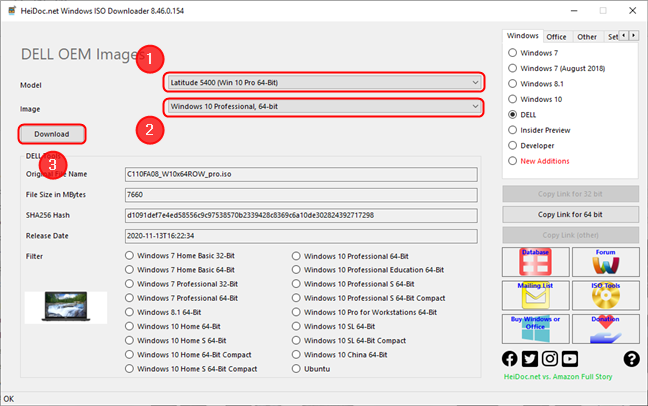Select the Insider Preview option
The height and width of the screenshot is (406, 648).
click(512, 130)
